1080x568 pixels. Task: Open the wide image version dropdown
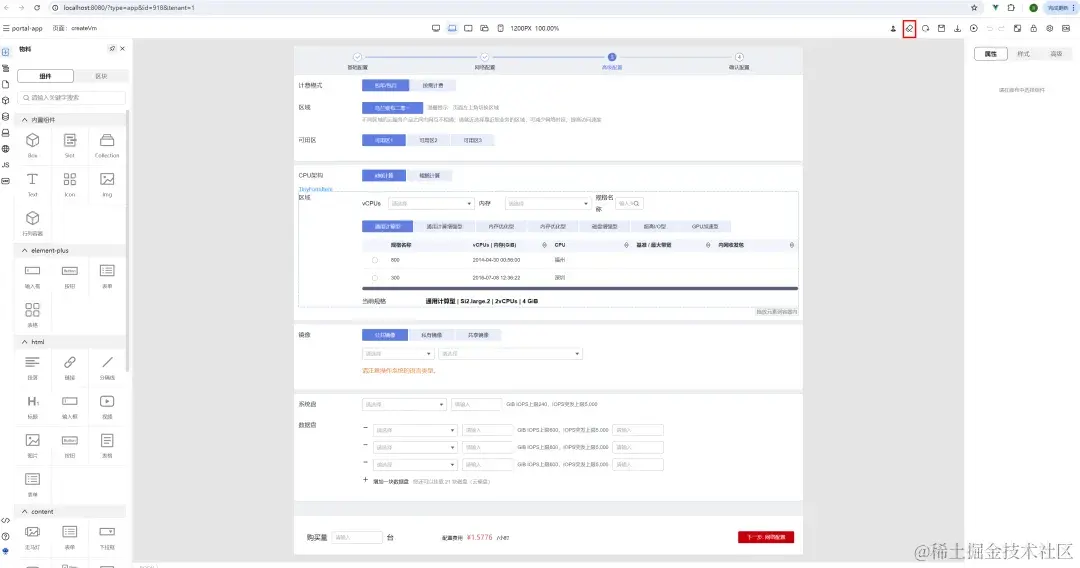click(510, 354)
